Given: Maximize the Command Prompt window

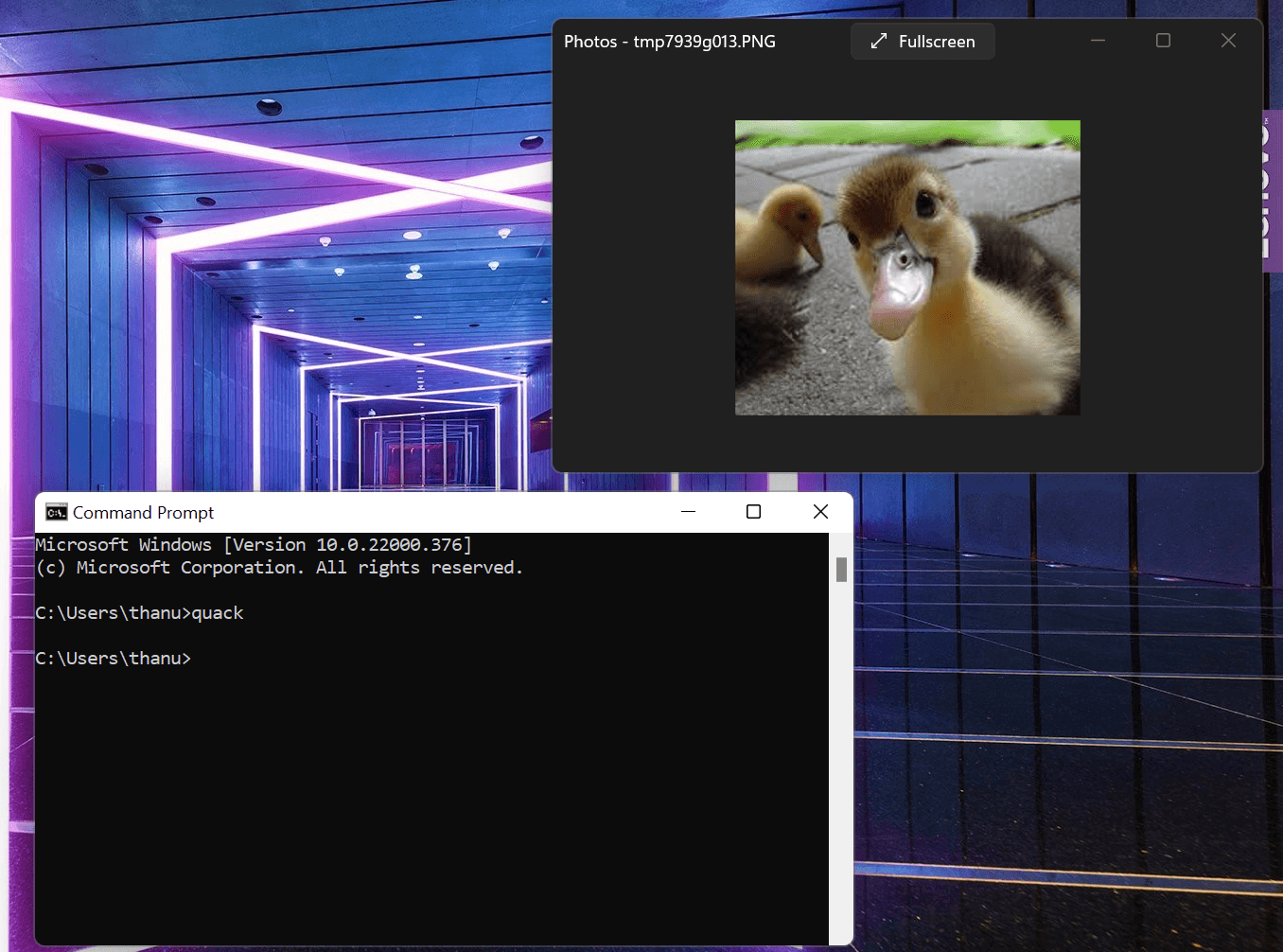Looking at the screenshot, I should click(753, 512).
